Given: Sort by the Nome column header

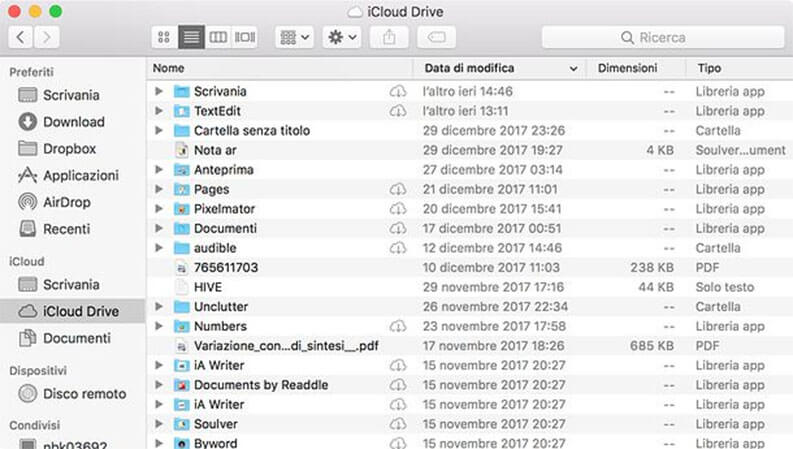Looking at the screenshot, I should [x=168, y=68].
